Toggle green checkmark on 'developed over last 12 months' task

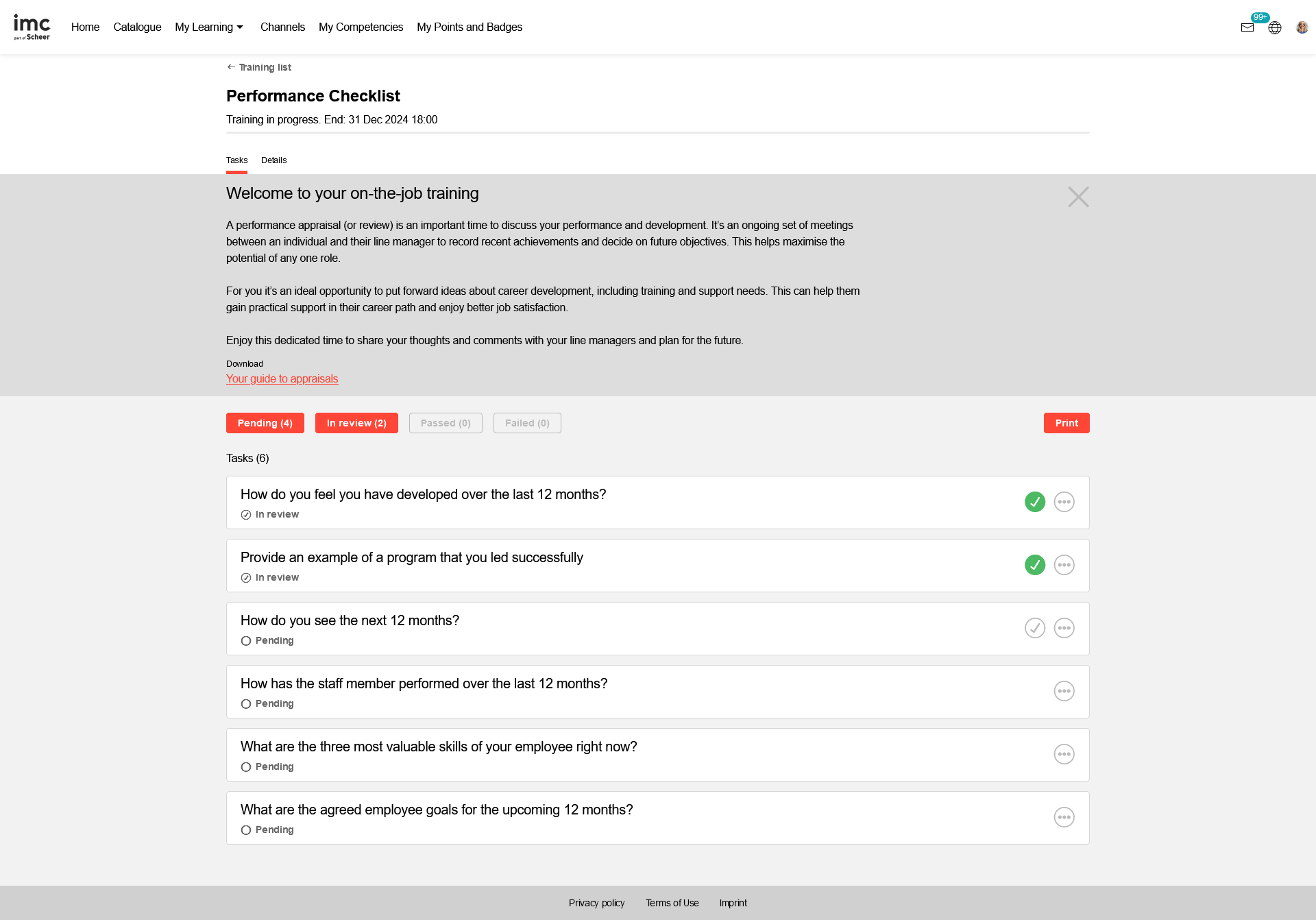[1034, 502]
